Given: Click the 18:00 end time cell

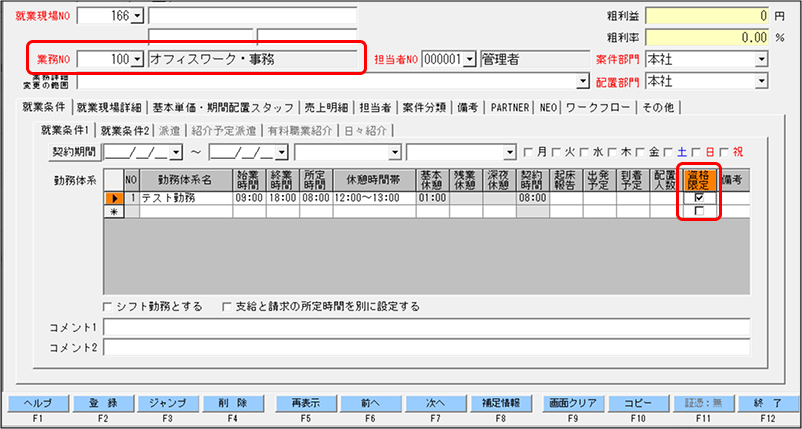Looking at the screenshot, I should coord(283,198).
